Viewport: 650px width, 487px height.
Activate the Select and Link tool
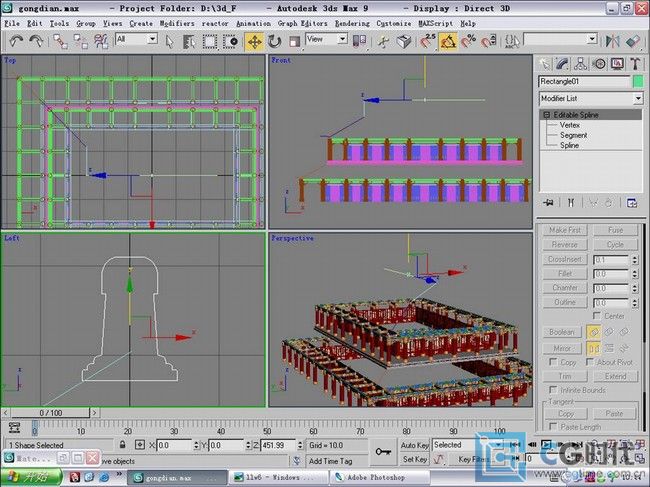click(x=61, y=41)
